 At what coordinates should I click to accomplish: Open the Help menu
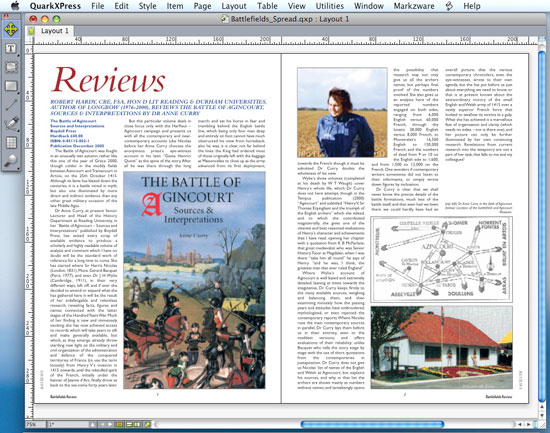(x=472, y=6)
